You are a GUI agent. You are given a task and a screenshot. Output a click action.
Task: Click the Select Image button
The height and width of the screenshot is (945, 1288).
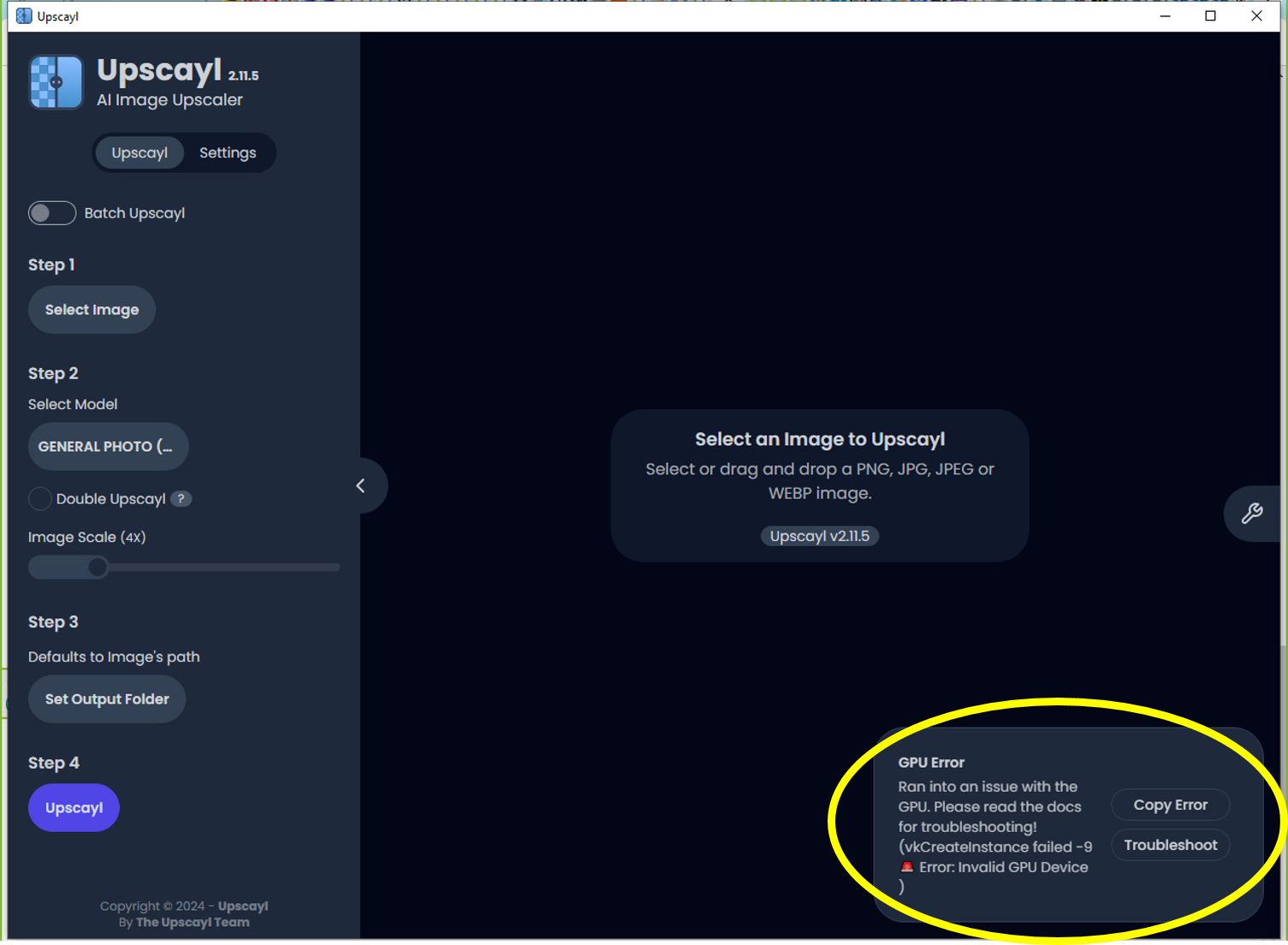point(92,310)
